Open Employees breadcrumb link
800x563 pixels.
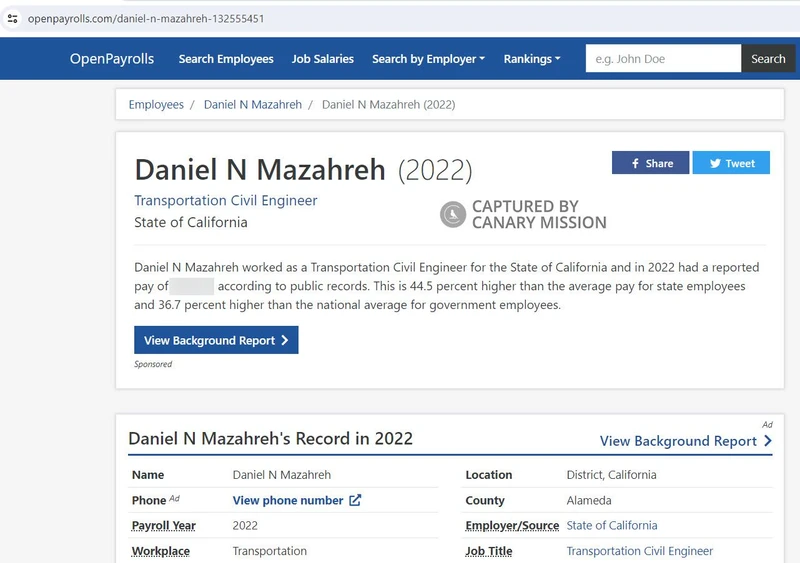point(156,105)
